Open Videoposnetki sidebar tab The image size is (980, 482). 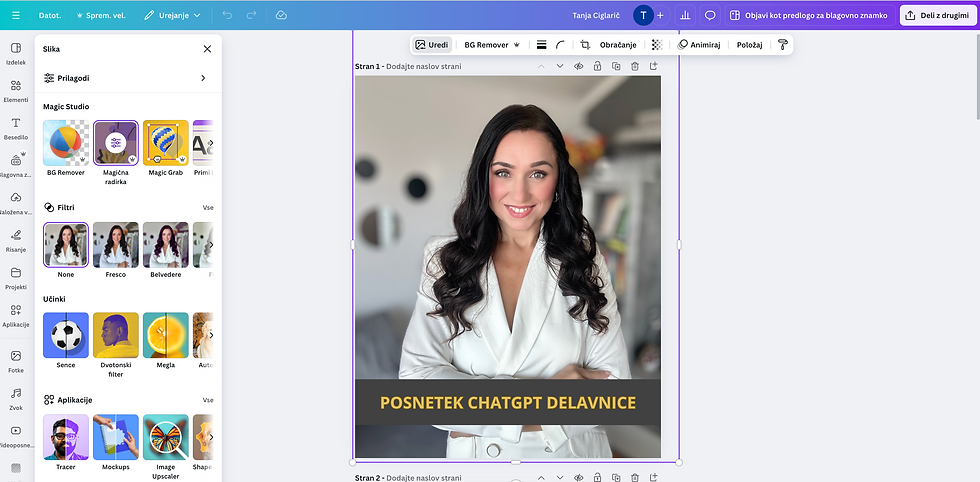(x=16, y=436)
